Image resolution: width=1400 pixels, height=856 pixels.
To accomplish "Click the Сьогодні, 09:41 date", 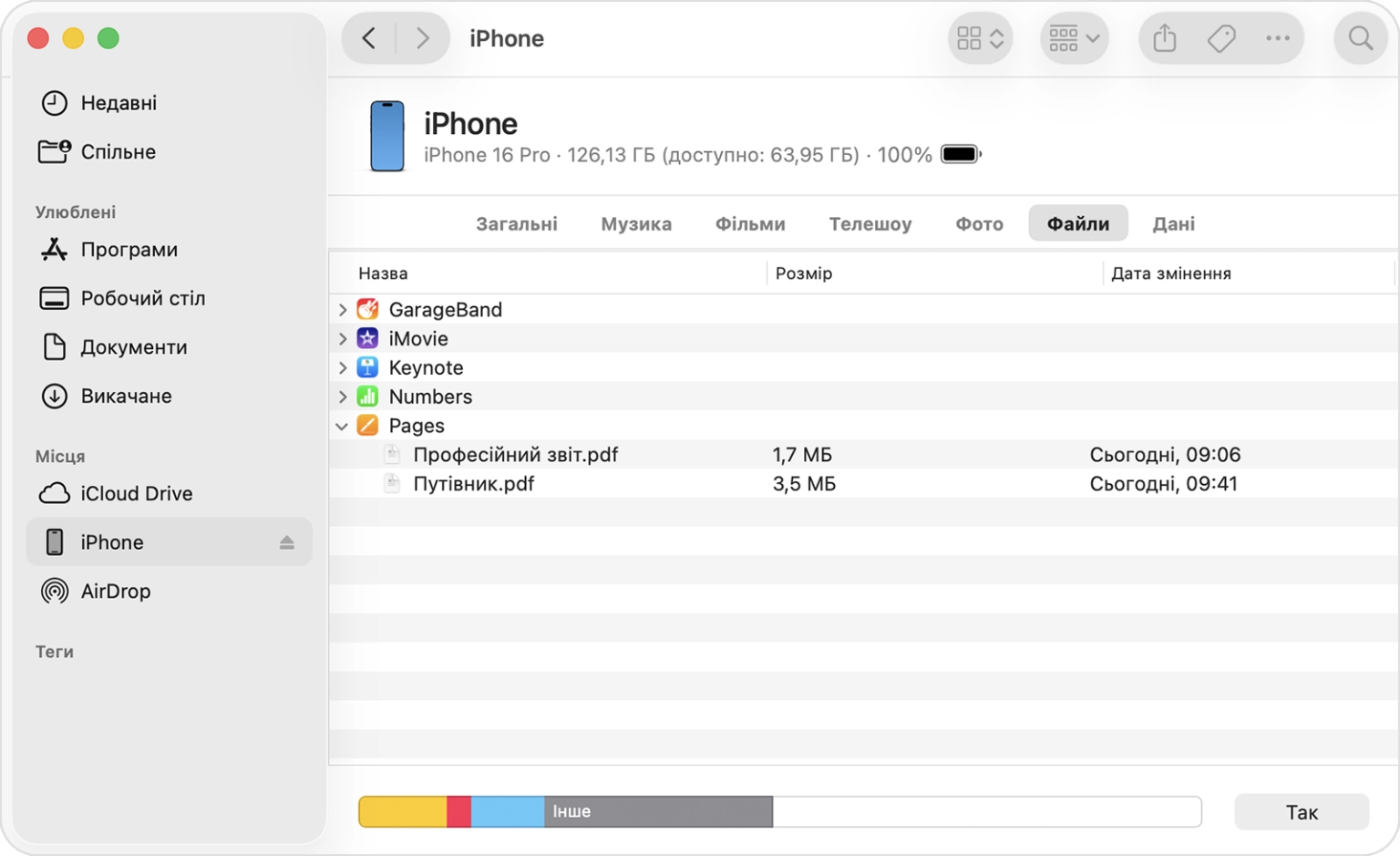I will point(1163,484).
